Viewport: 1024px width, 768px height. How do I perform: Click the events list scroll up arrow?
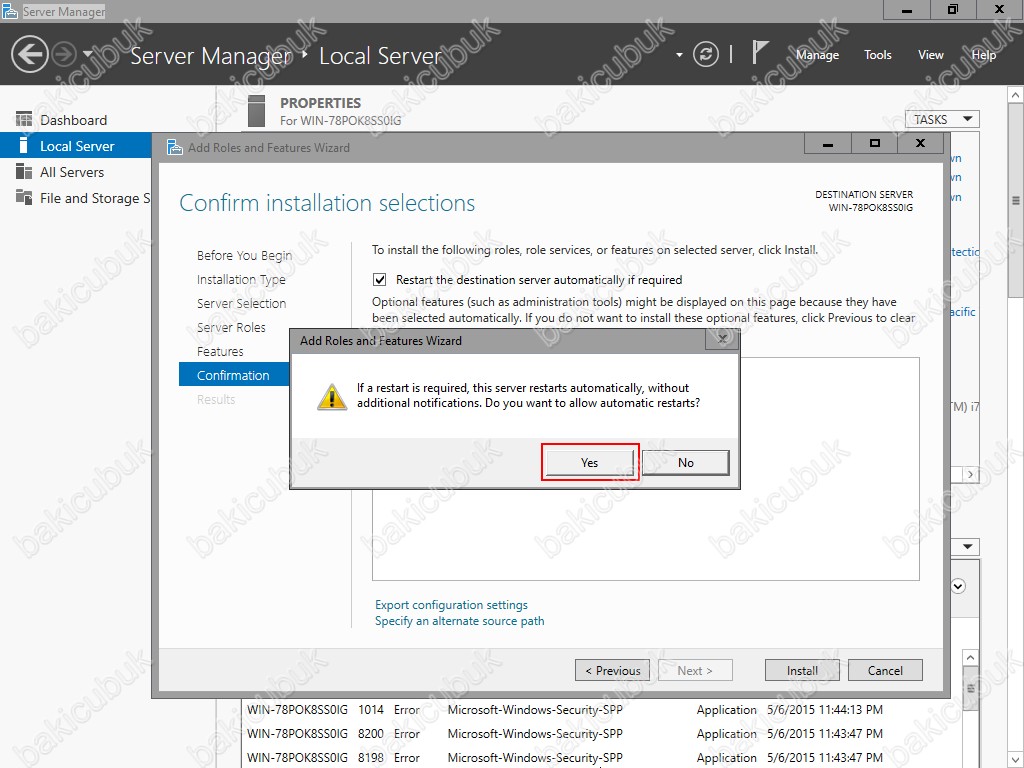click(x=970, y=658)
